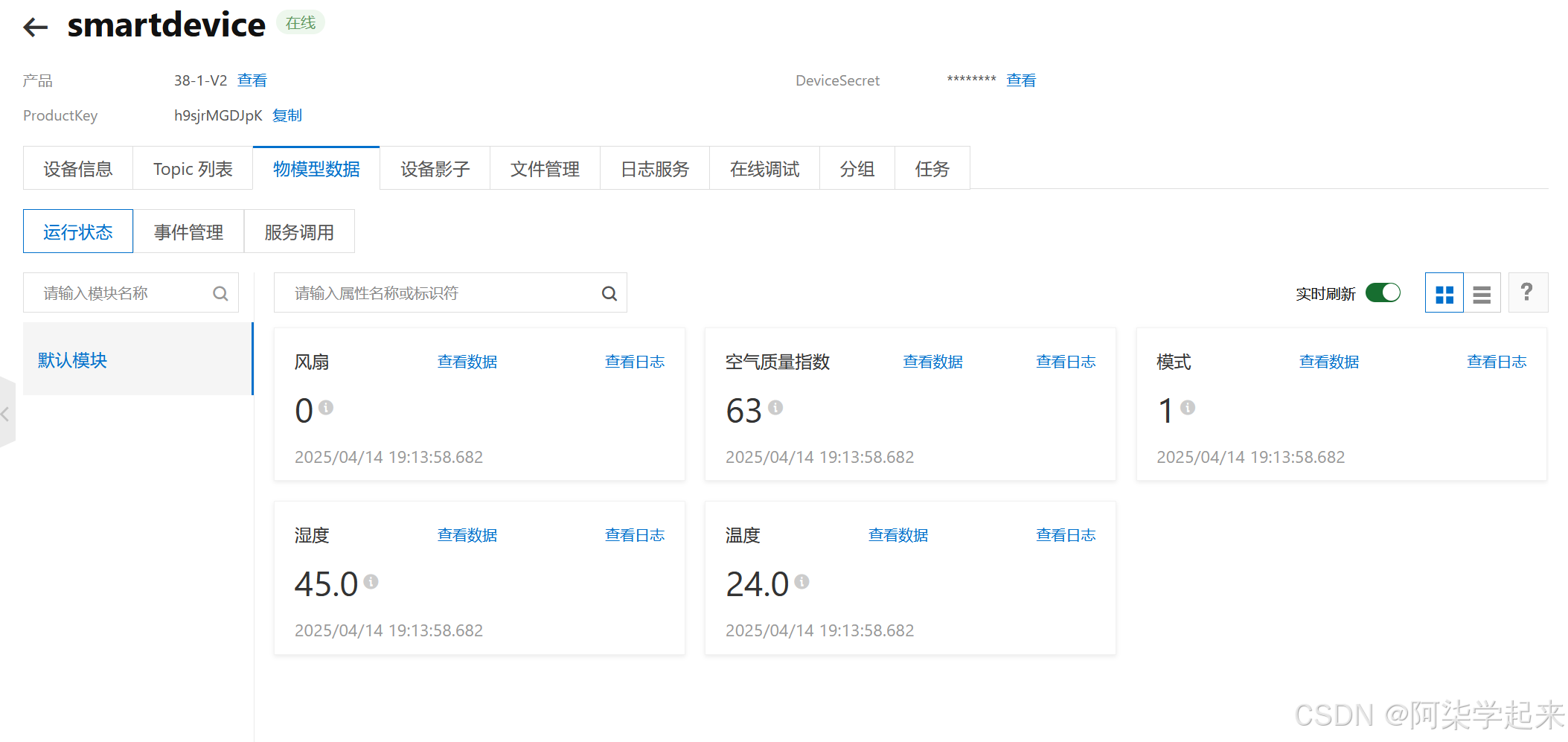The image size is (1568, 742).
Task: Select the 服务调用 sub-tab
Action: pyautogui.click(x=299, y=231)
